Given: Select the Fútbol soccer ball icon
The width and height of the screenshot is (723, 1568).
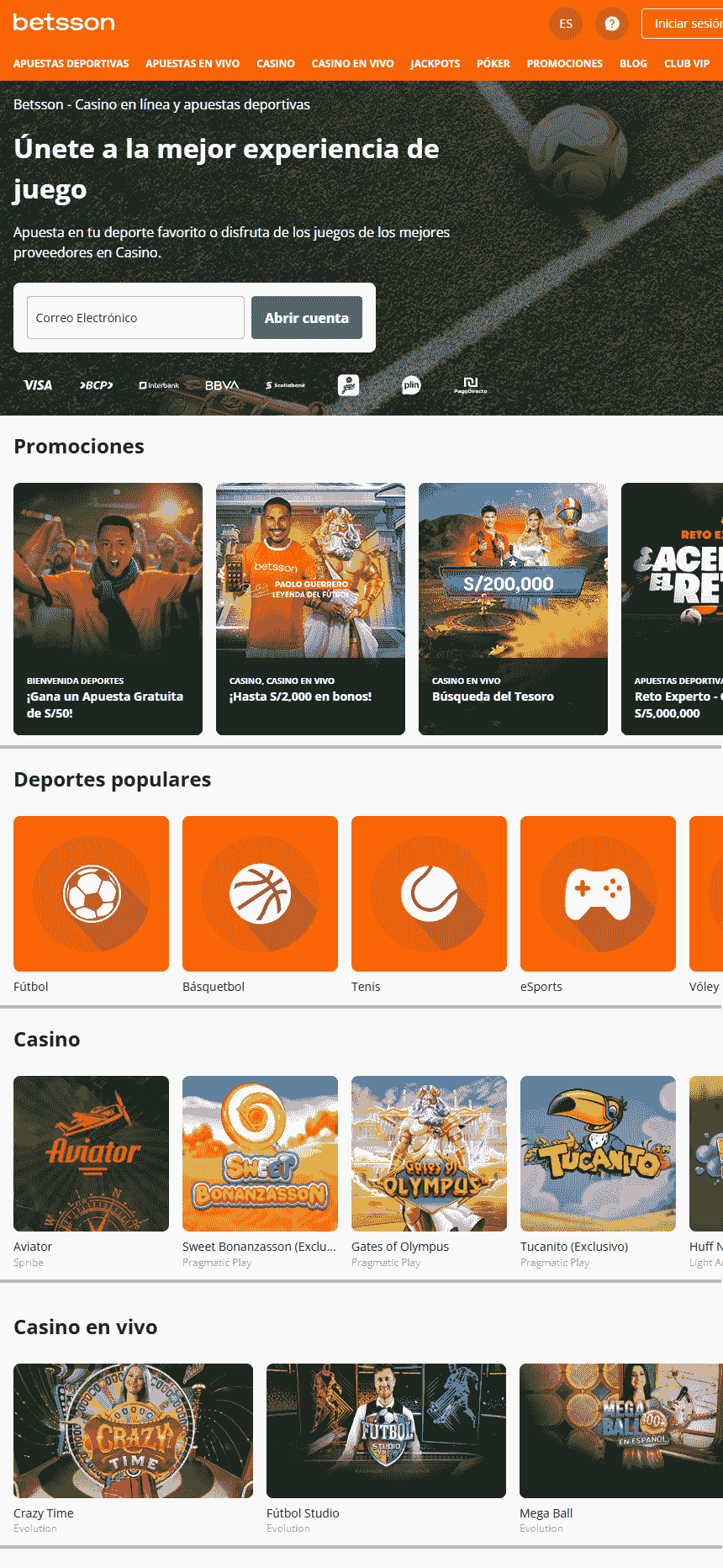Looking at the screenshot, I should pyautogui.click(x=91, y=893).
